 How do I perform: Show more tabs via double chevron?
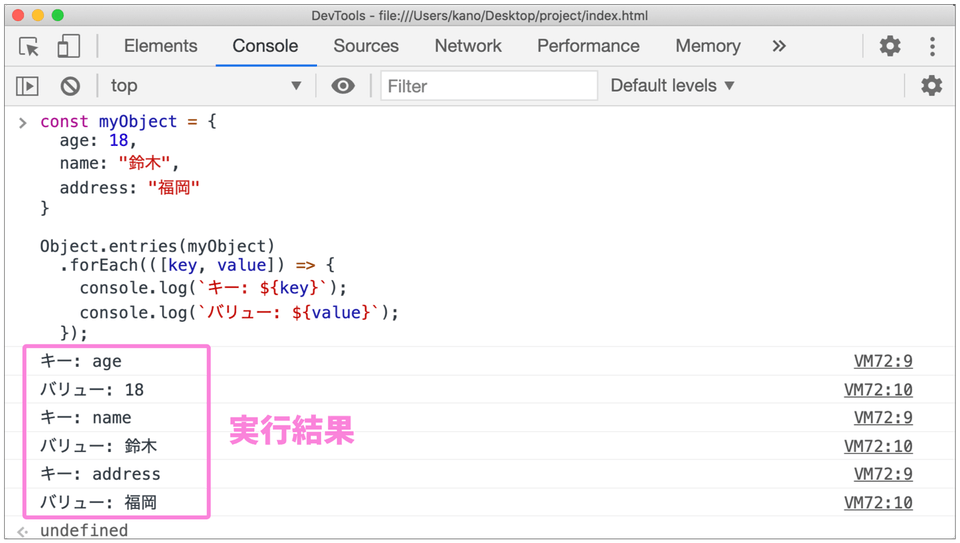779,46
